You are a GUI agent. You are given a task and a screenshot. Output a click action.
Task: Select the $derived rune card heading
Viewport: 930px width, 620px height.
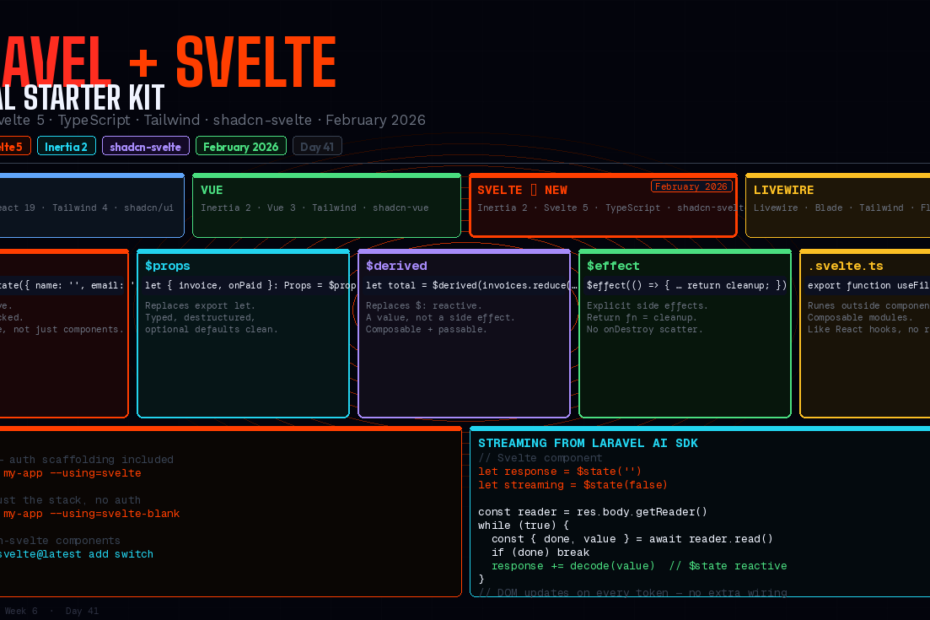point(396,266)
